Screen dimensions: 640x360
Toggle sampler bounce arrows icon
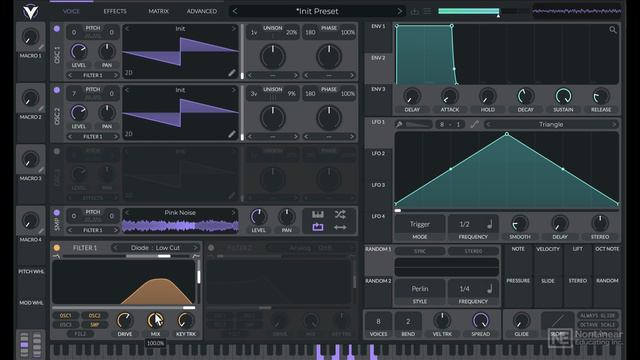(340, 227)
